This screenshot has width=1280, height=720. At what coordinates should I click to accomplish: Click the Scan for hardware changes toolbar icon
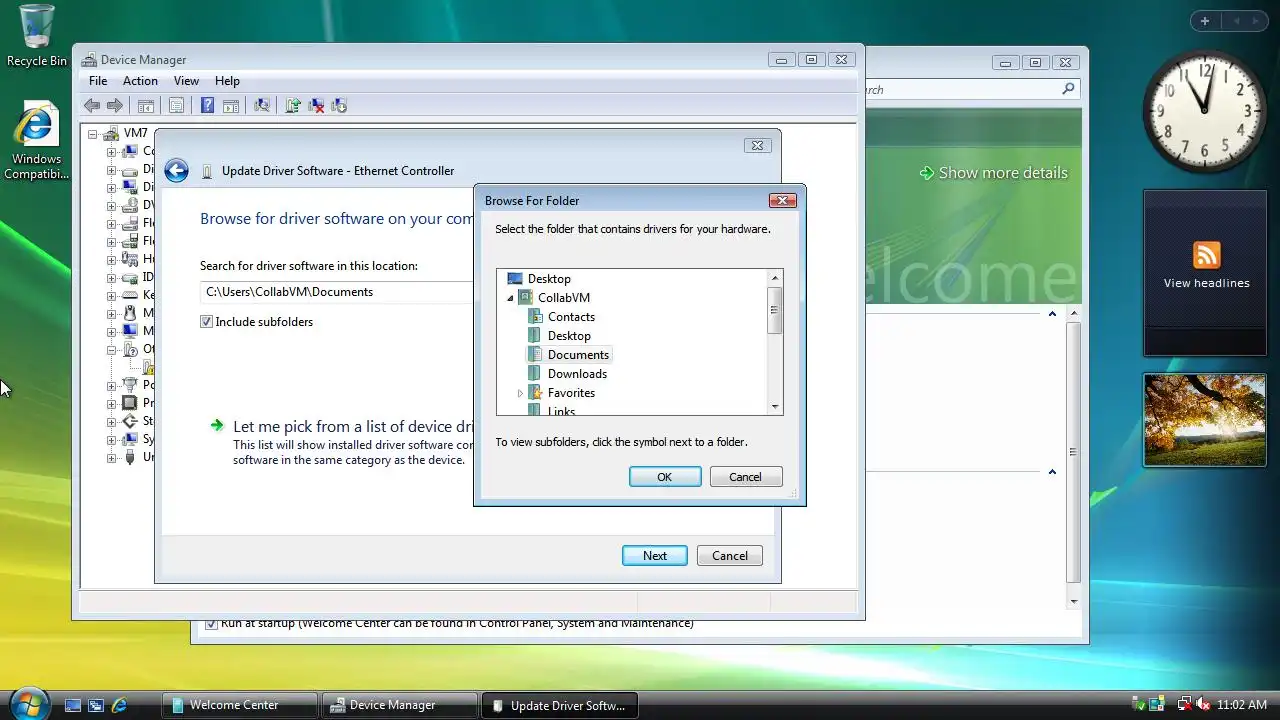point(262,105)
